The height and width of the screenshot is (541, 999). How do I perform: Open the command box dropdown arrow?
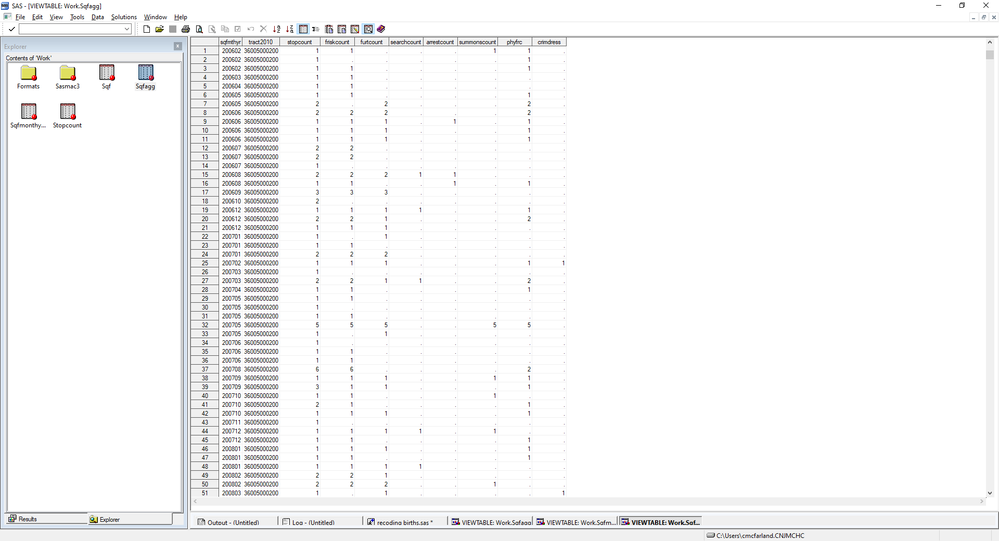pyautogui.click(x=127, y=29)
